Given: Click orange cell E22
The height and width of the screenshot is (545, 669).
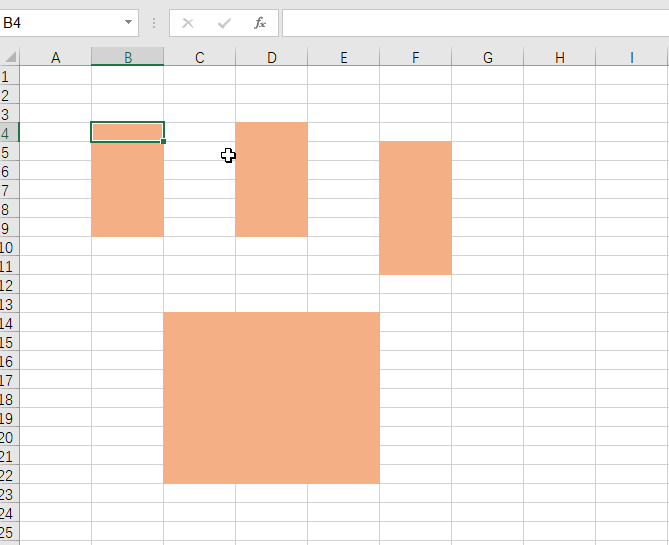Looking at the screenshot, I should click(x=343, y=474).
